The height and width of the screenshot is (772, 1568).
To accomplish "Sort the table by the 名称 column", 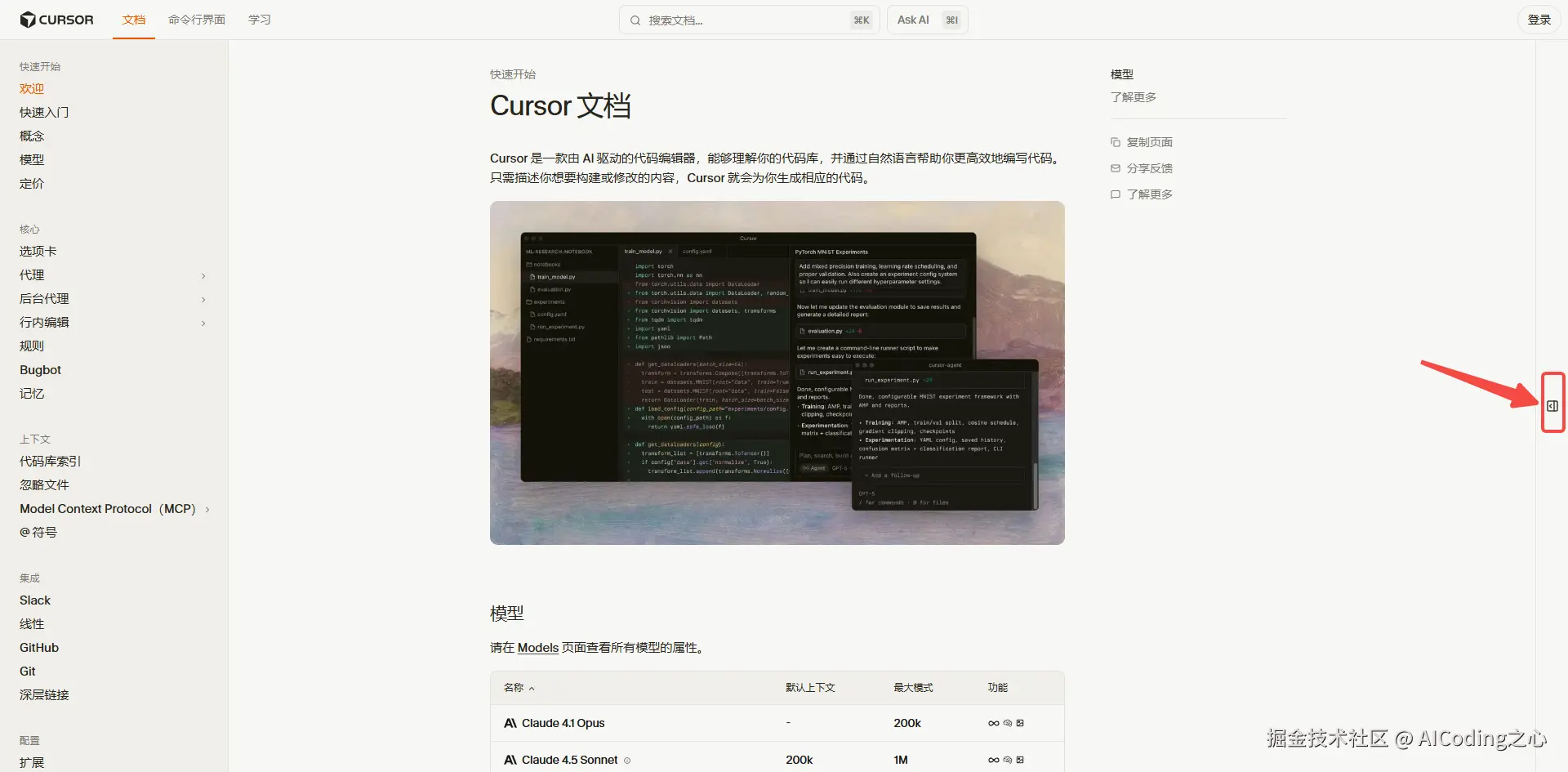I will point(519,688).
